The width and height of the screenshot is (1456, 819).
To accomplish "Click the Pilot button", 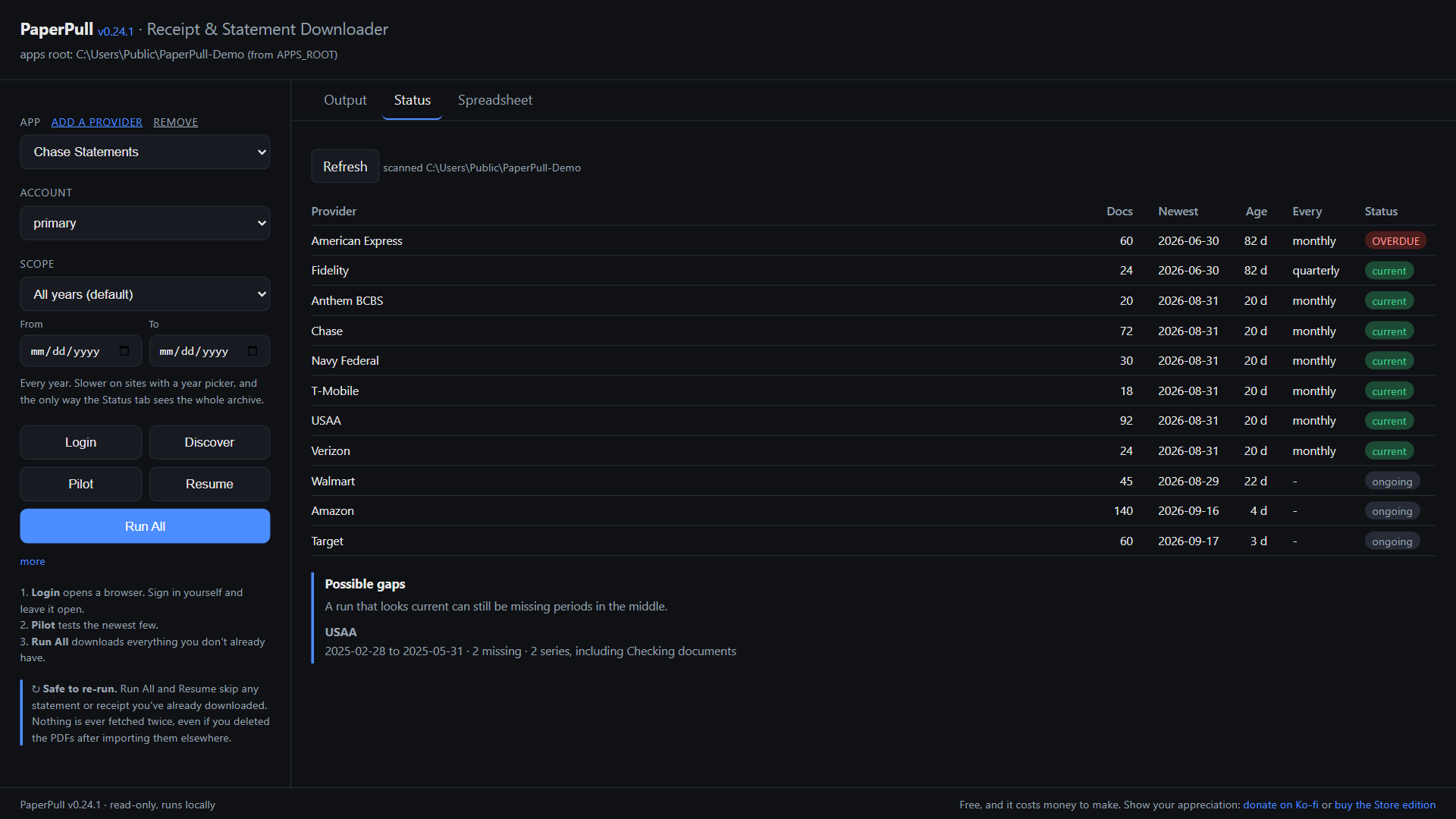I will (x=80, y=484).
